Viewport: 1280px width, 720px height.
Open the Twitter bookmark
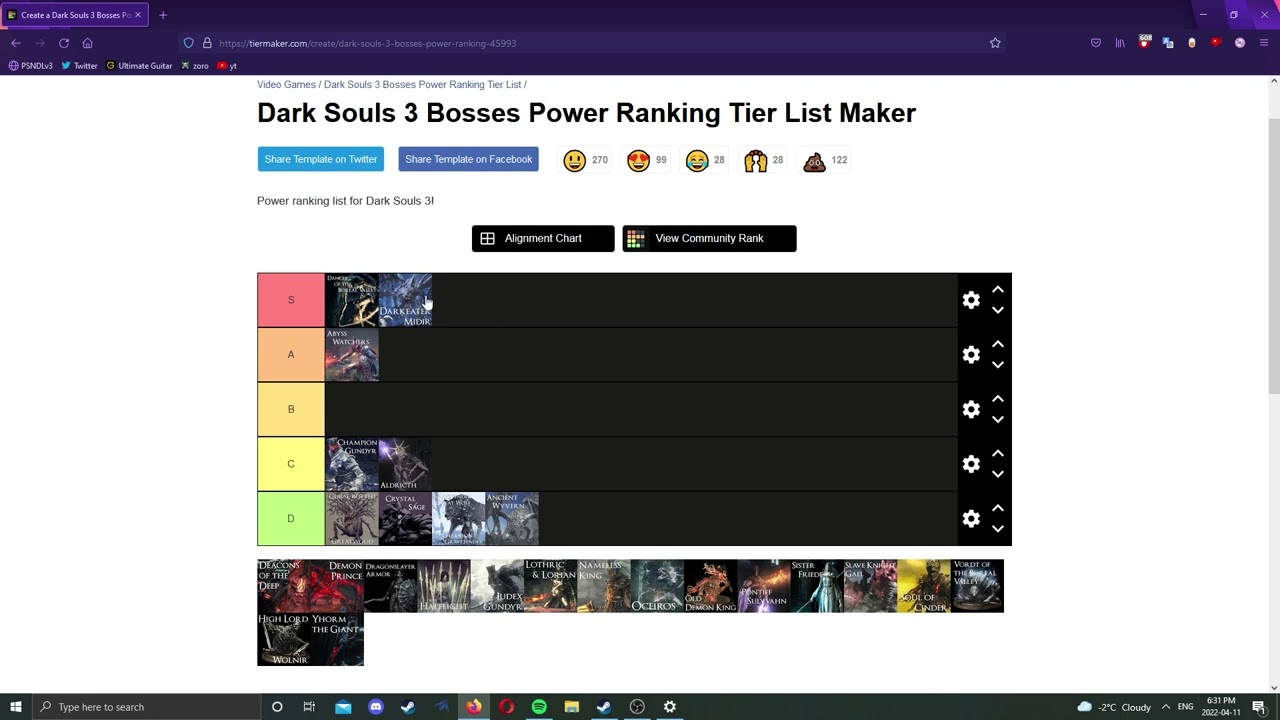(80, 66)
